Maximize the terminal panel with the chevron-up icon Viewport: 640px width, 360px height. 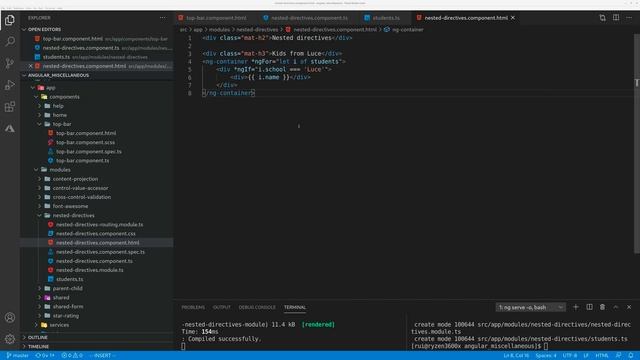click(616, 307)
